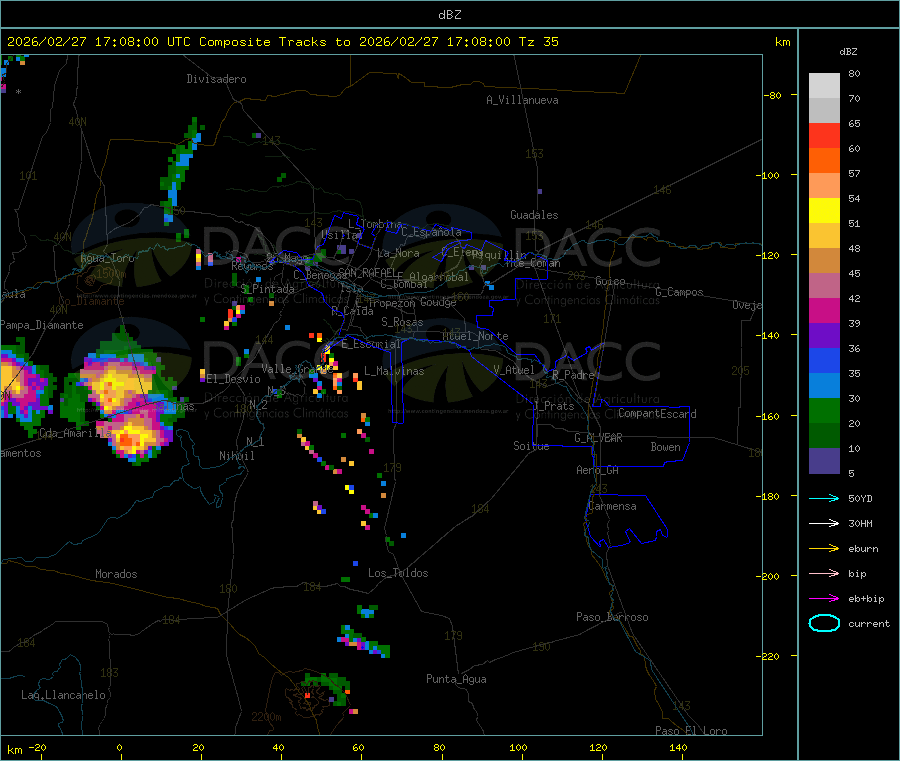Click the 'Soitue' map label

tap(532, 446)
